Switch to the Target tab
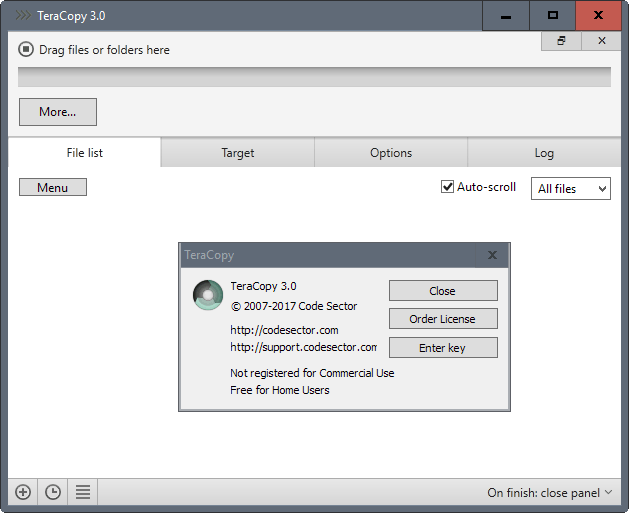The width and height of the screenshot is (629, 513). [x=237, y=152]
